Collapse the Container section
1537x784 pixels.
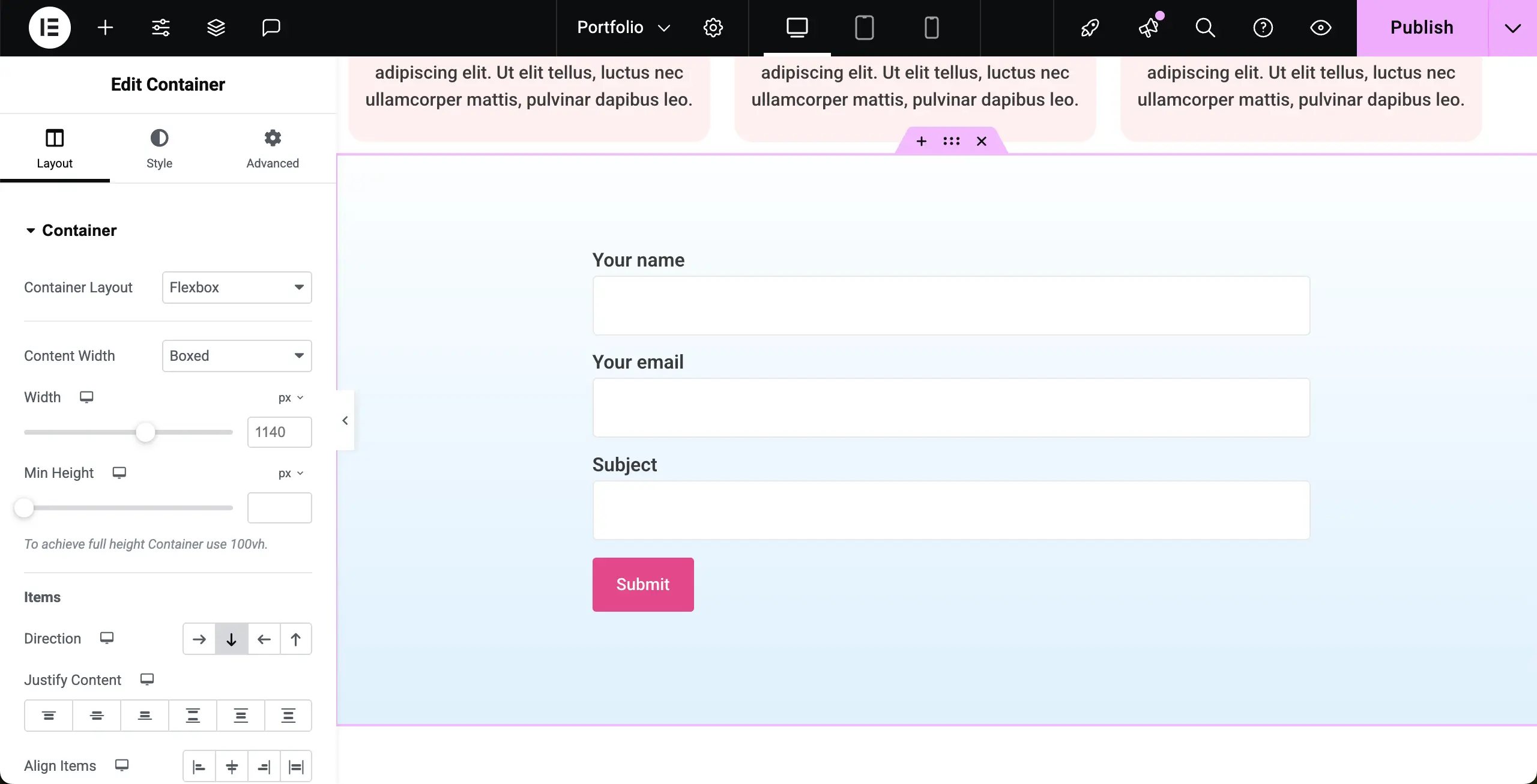(71, 230)
